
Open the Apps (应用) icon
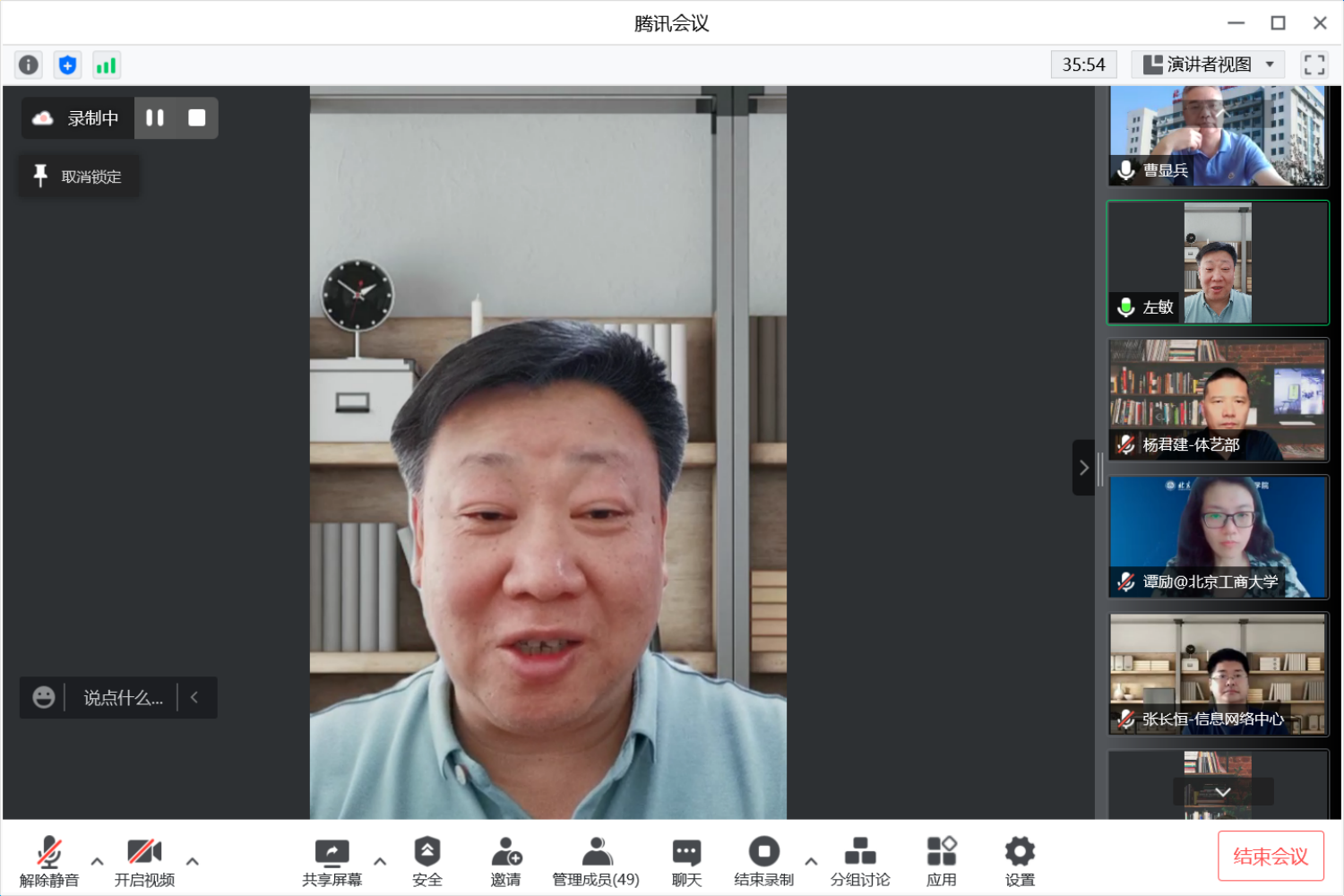941,861
